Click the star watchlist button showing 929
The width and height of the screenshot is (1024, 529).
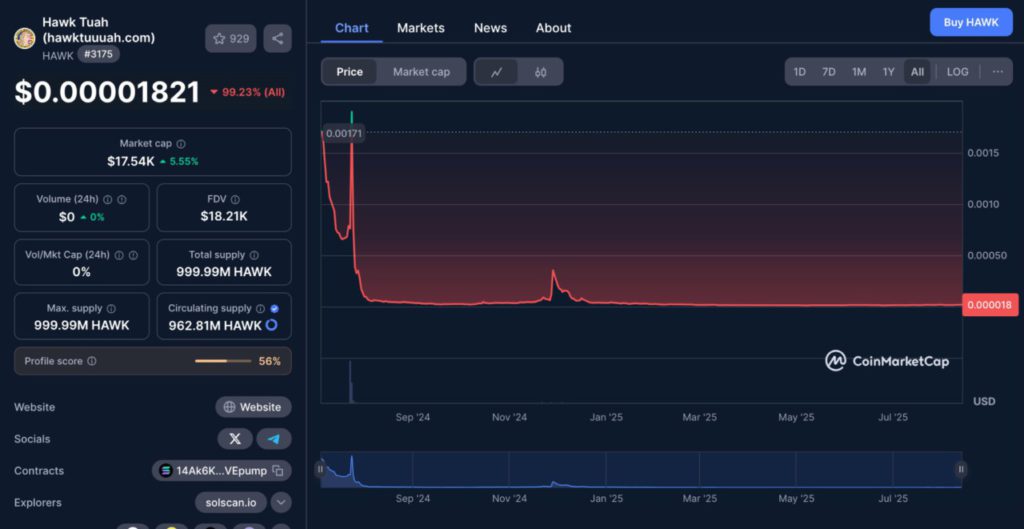point(230,39)
